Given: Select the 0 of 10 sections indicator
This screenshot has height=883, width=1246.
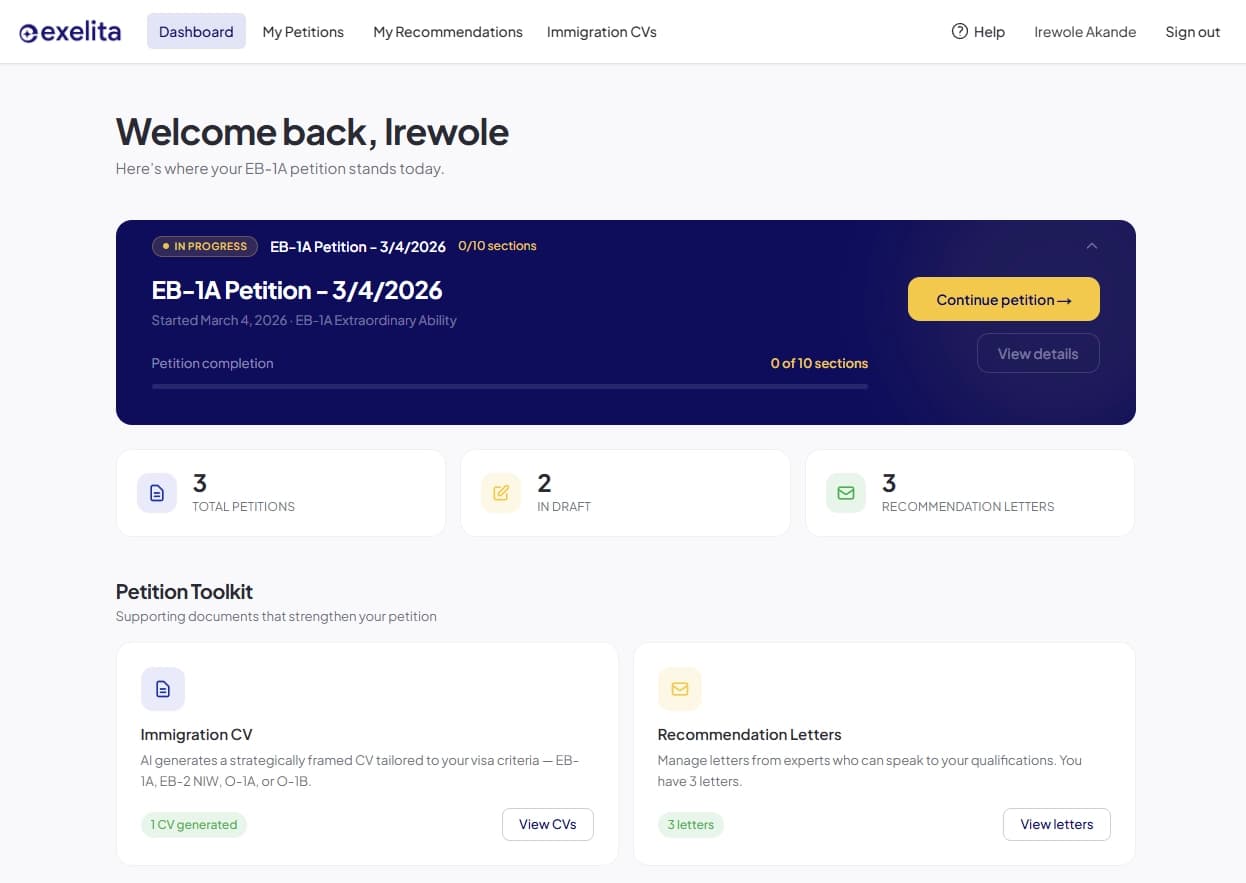Looking at the screenshot, I should (x=819, y=363).
